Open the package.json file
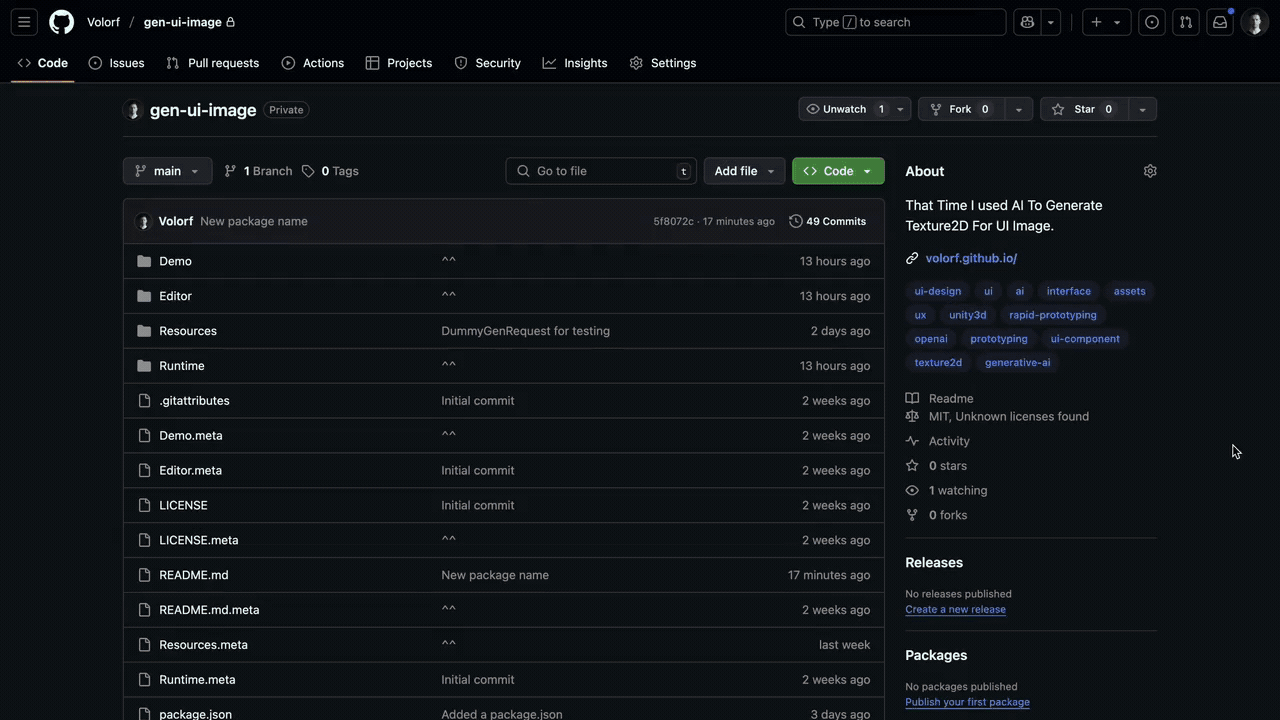This screenshot has height=720, width=1280. 195,714
